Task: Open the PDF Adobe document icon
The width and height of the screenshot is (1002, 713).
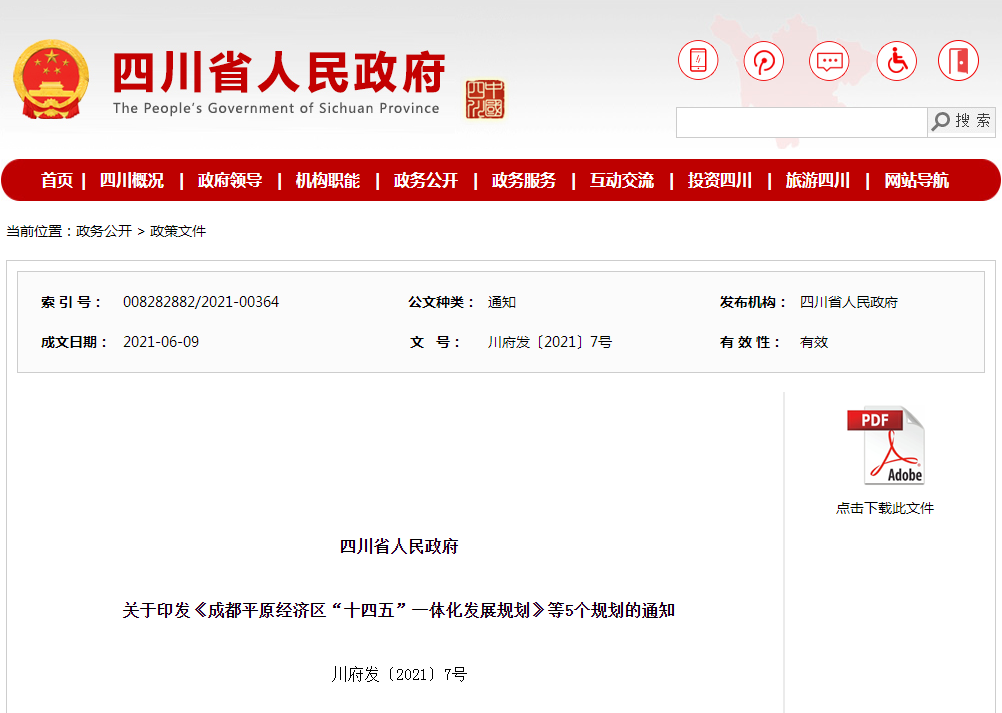Action: pos(884,444)
